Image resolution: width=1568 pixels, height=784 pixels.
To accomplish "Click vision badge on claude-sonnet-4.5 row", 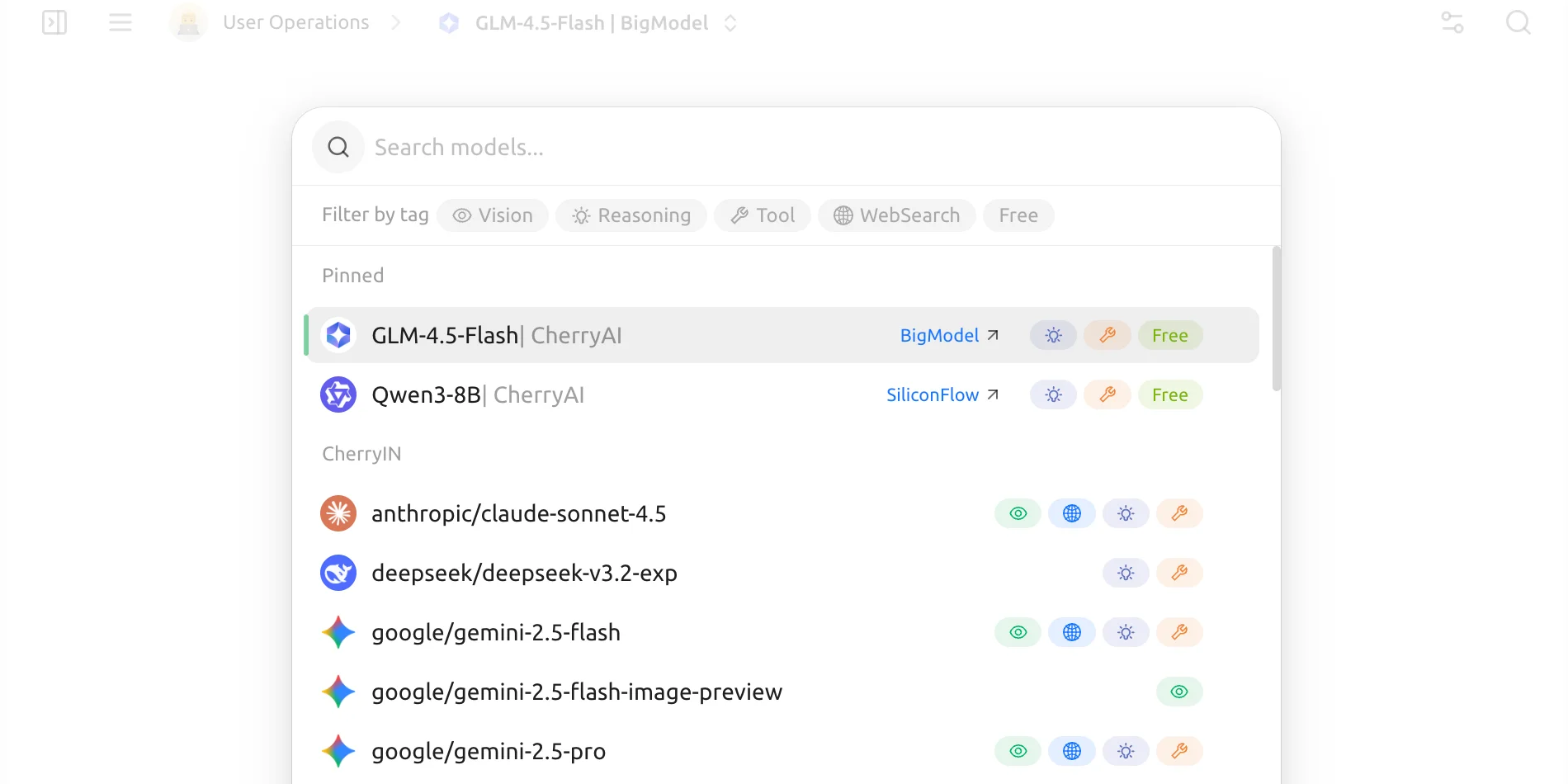I will [1018, 513].
